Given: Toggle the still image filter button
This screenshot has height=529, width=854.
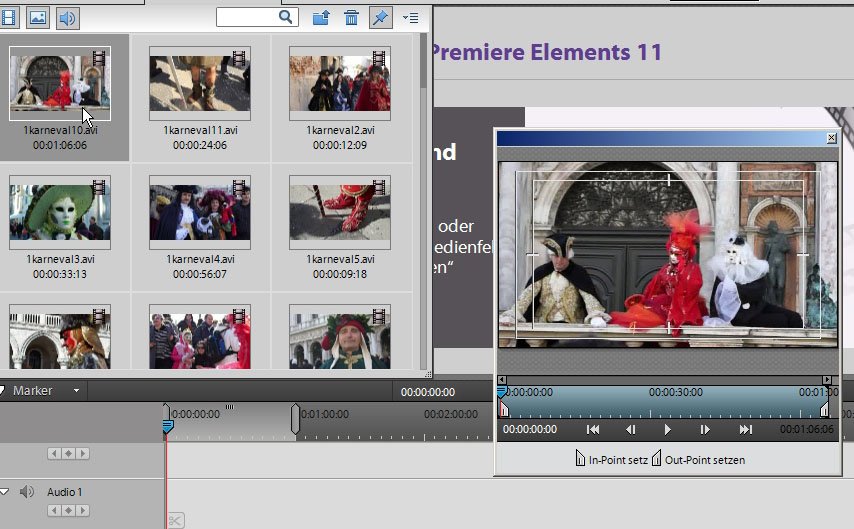Looking at the screenshot, I should 38,18.
